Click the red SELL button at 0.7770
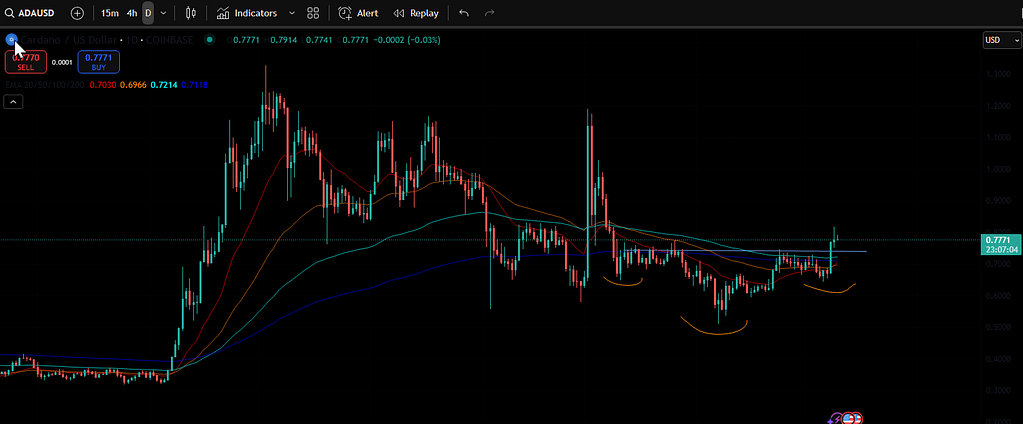The height and width of the screenshot is (424, 1023). pyautogui.click(x=25, y=62)
